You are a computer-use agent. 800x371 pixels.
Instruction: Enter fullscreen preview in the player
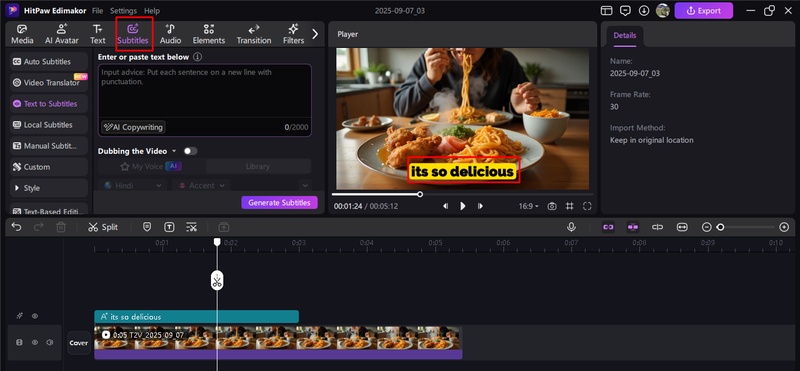587,206
